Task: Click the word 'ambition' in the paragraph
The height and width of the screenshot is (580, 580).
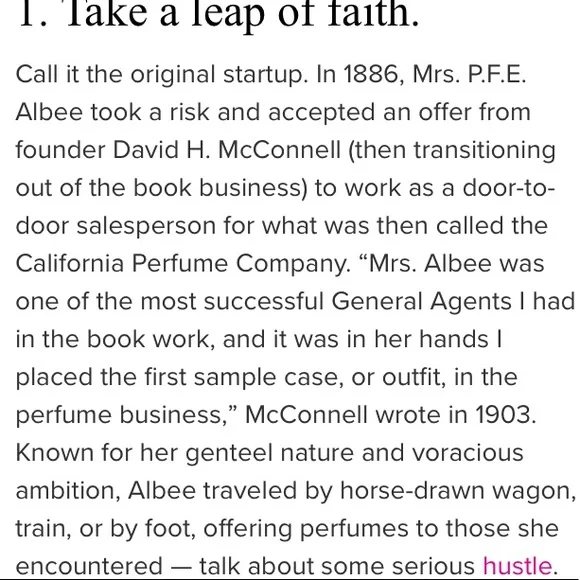Action: coord(68,490)
